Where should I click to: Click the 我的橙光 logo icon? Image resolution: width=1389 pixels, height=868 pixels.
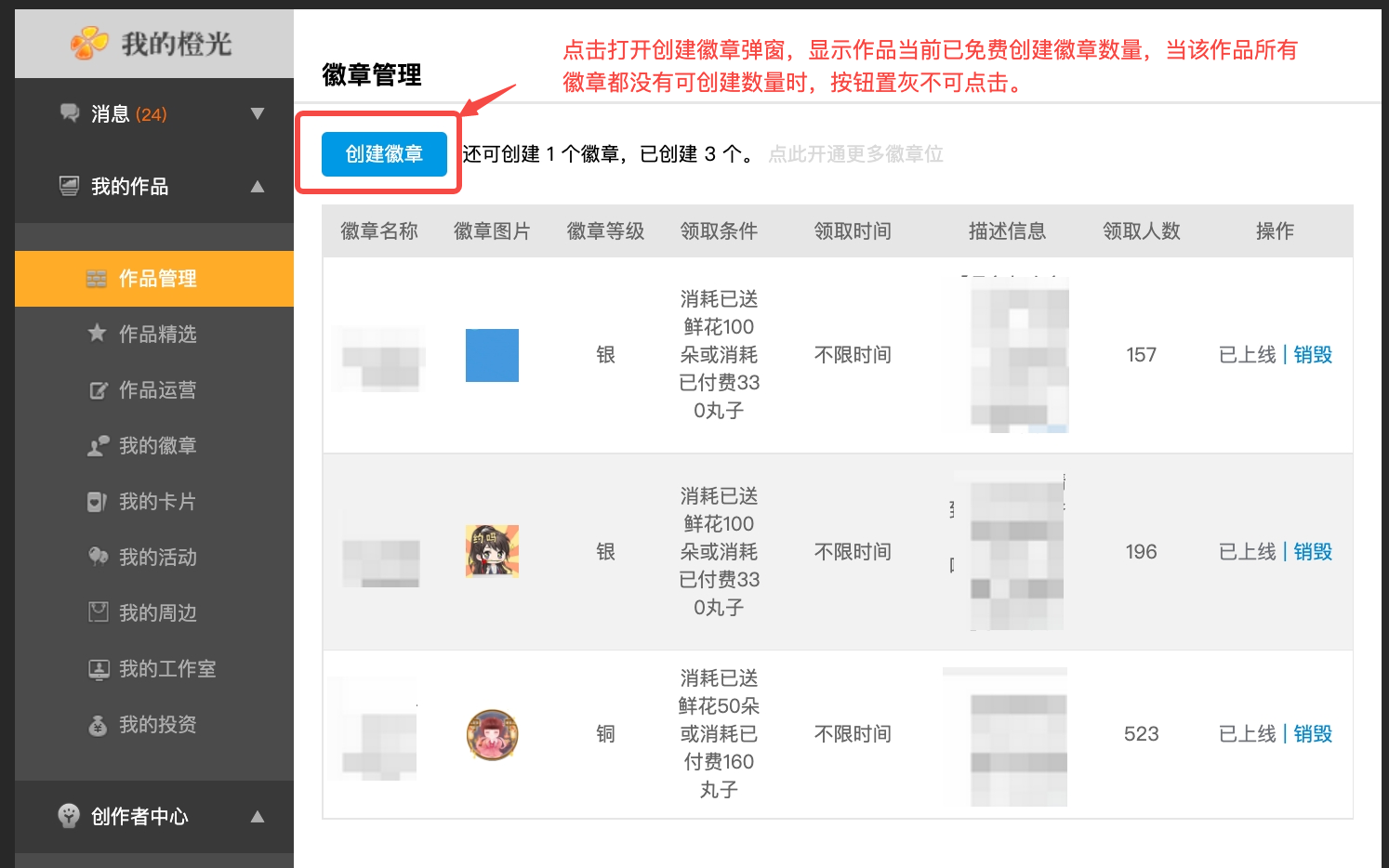(89, 43)
